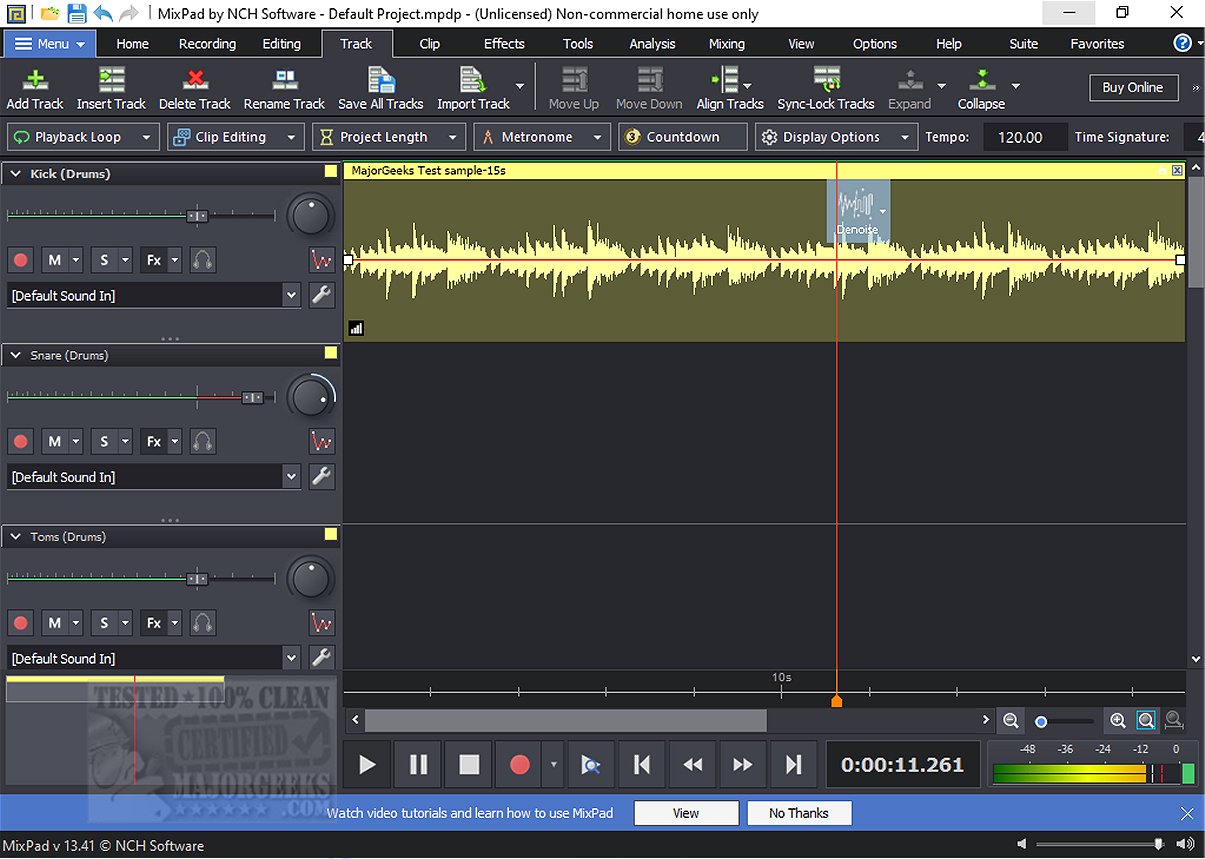Solo the Snare (Drums) track

(x=104, y=441)
